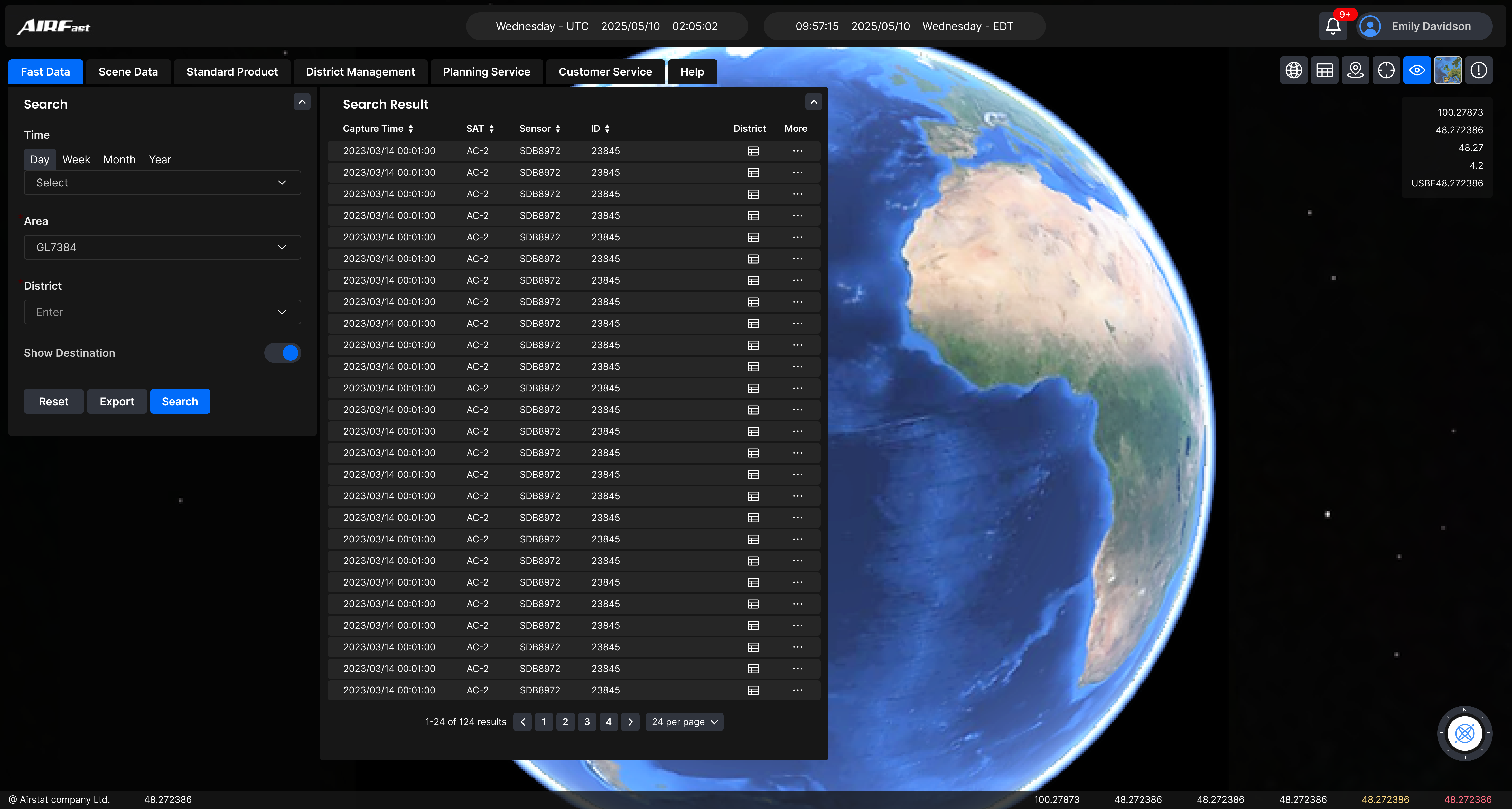Toggle the Show Destination switch
Viewport: 1512px width, 809px height.
click(282, 353)
